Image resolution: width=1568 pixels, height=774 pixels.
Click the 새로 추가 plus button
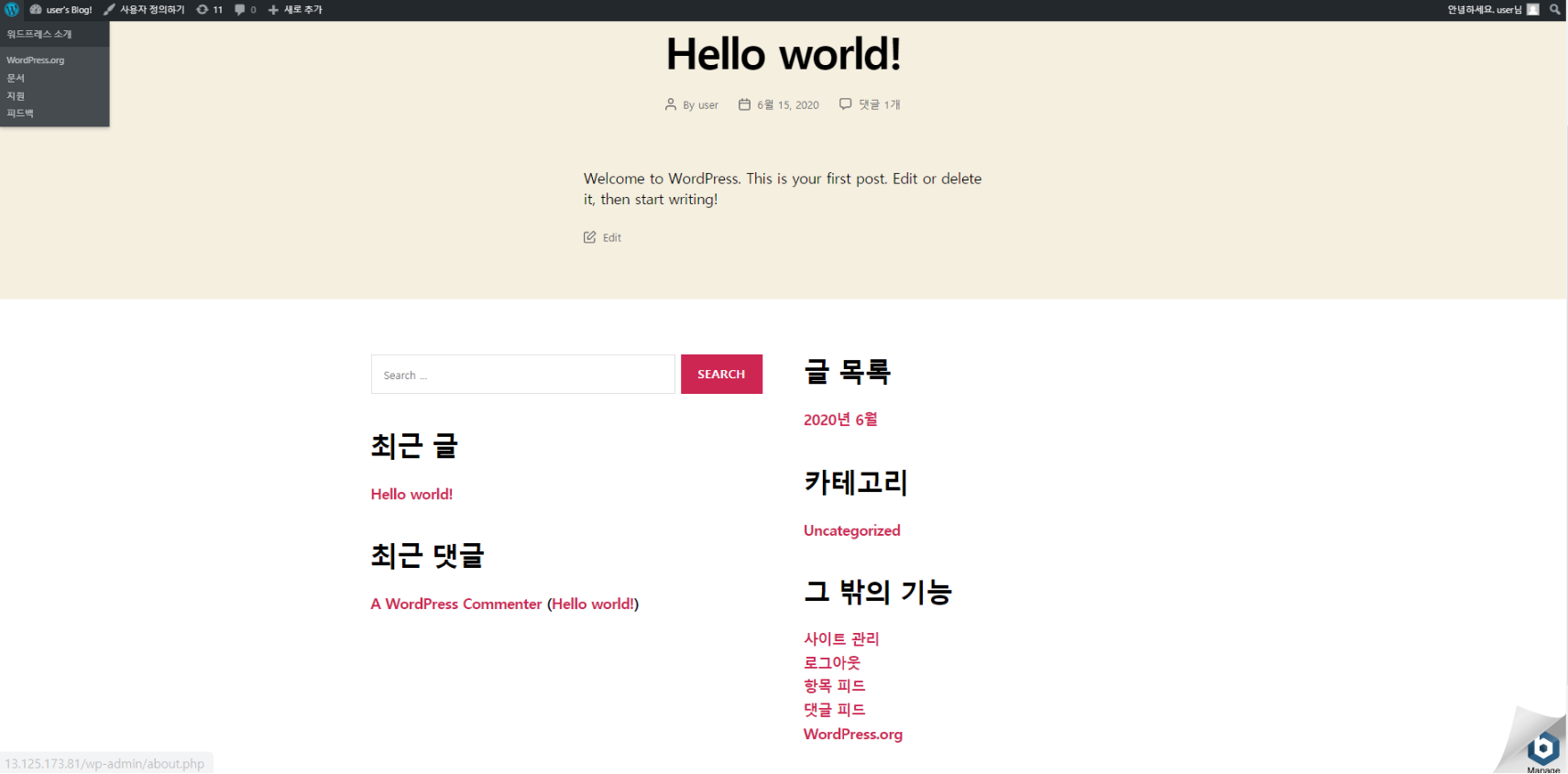tap(295, 9)
